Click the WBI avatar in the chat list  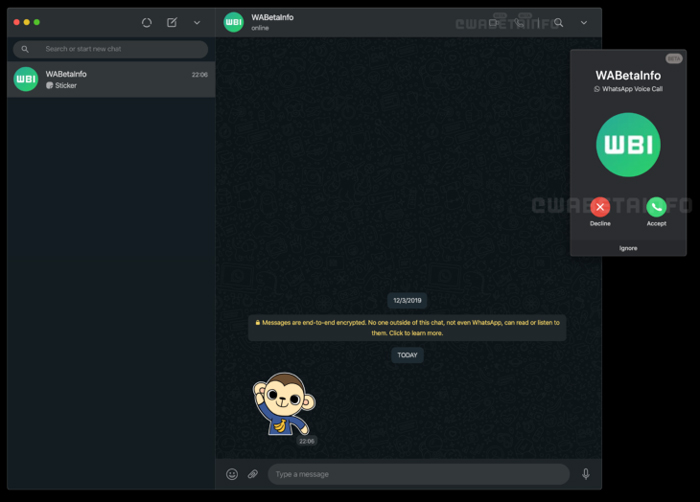[x=26, y=79]
